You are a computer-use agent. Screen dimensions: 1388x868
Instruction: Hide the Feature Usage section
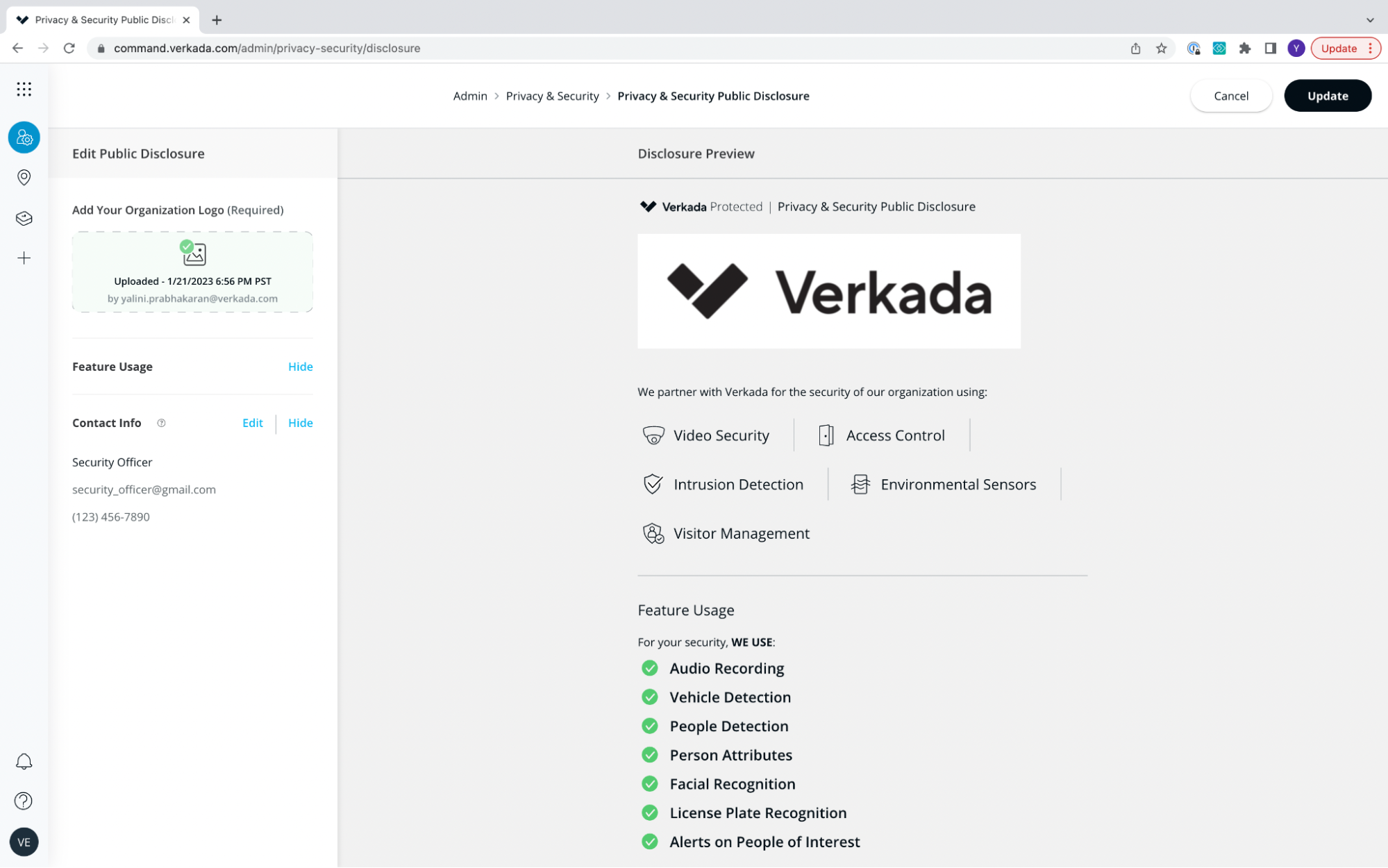pos(300,367)
